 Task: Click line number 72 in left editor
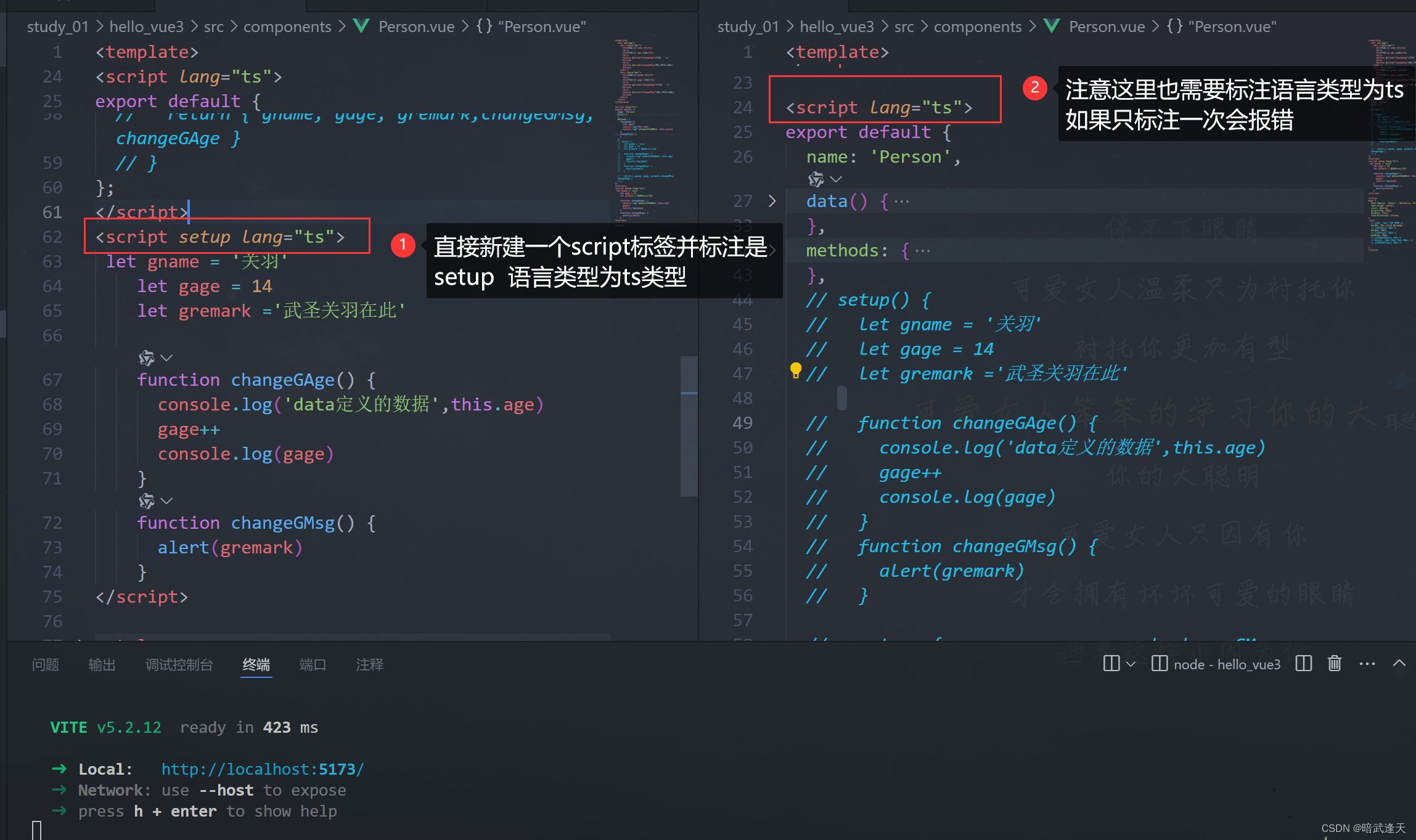tap(52, 523)
